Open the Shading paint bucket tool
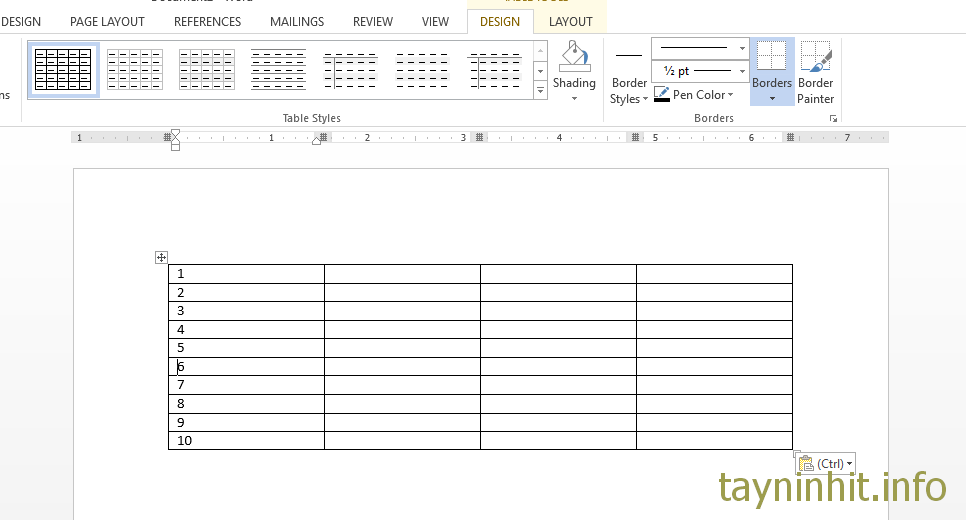The width and height of the screenshot is (966, 520). click(574, 58)
